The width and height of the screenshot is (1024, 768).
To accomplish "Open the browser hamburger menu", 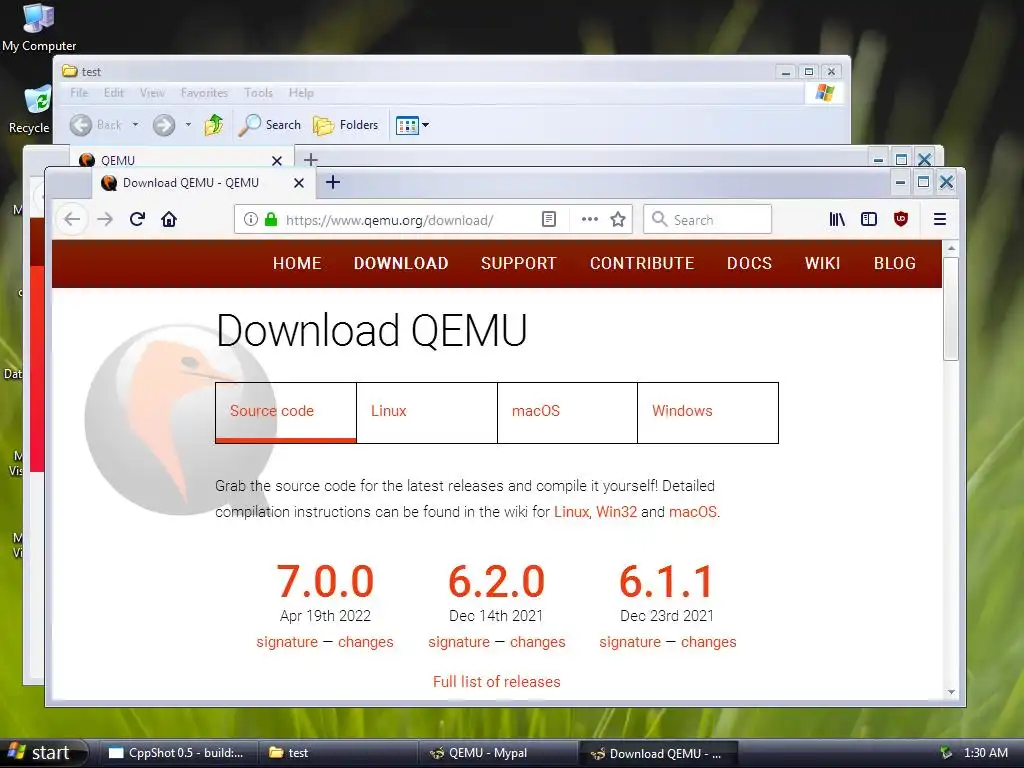I will point(940,219).
